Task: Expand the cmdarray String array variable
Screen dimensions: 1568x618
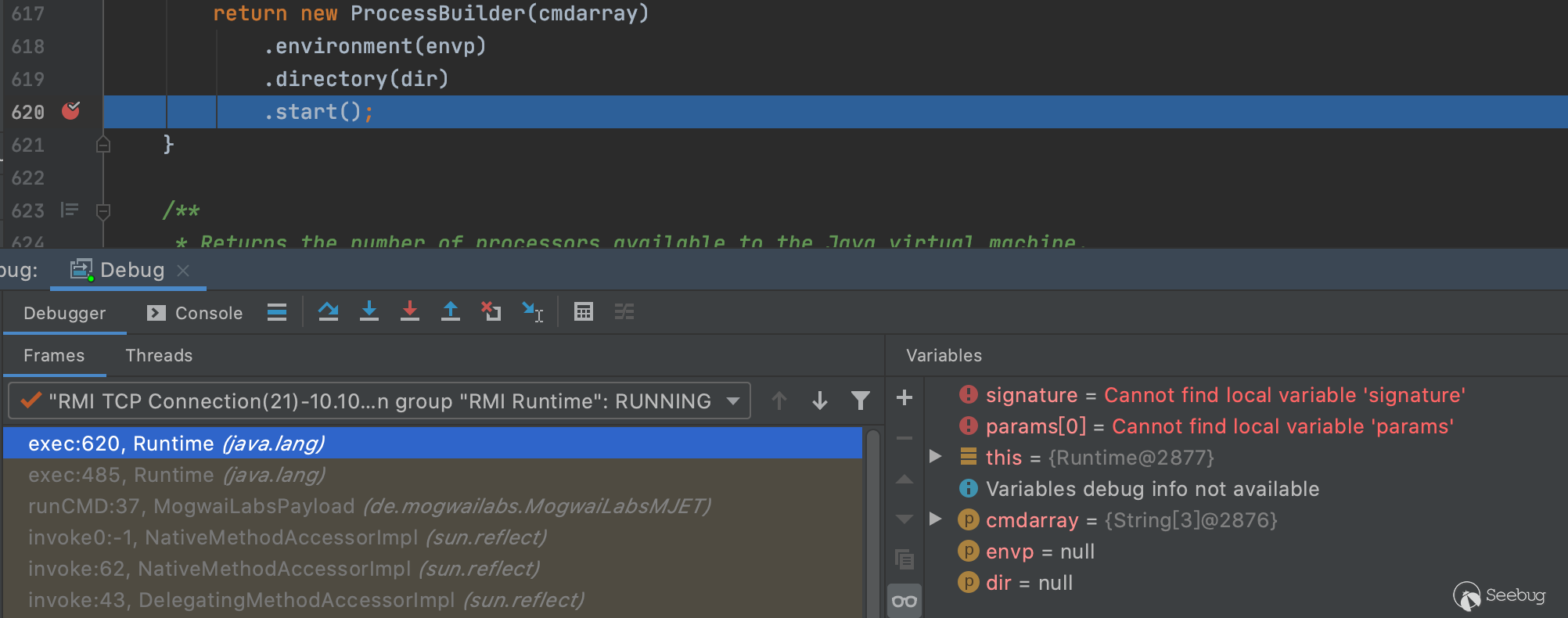Action: click(935, 519)
